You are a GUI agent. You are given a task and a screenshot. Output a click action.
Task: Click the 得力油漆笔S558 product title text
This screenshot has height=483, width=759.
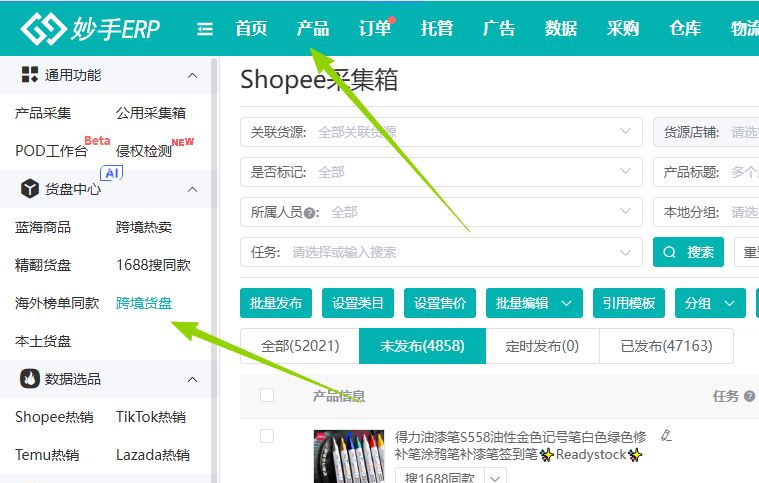(520, 446)
